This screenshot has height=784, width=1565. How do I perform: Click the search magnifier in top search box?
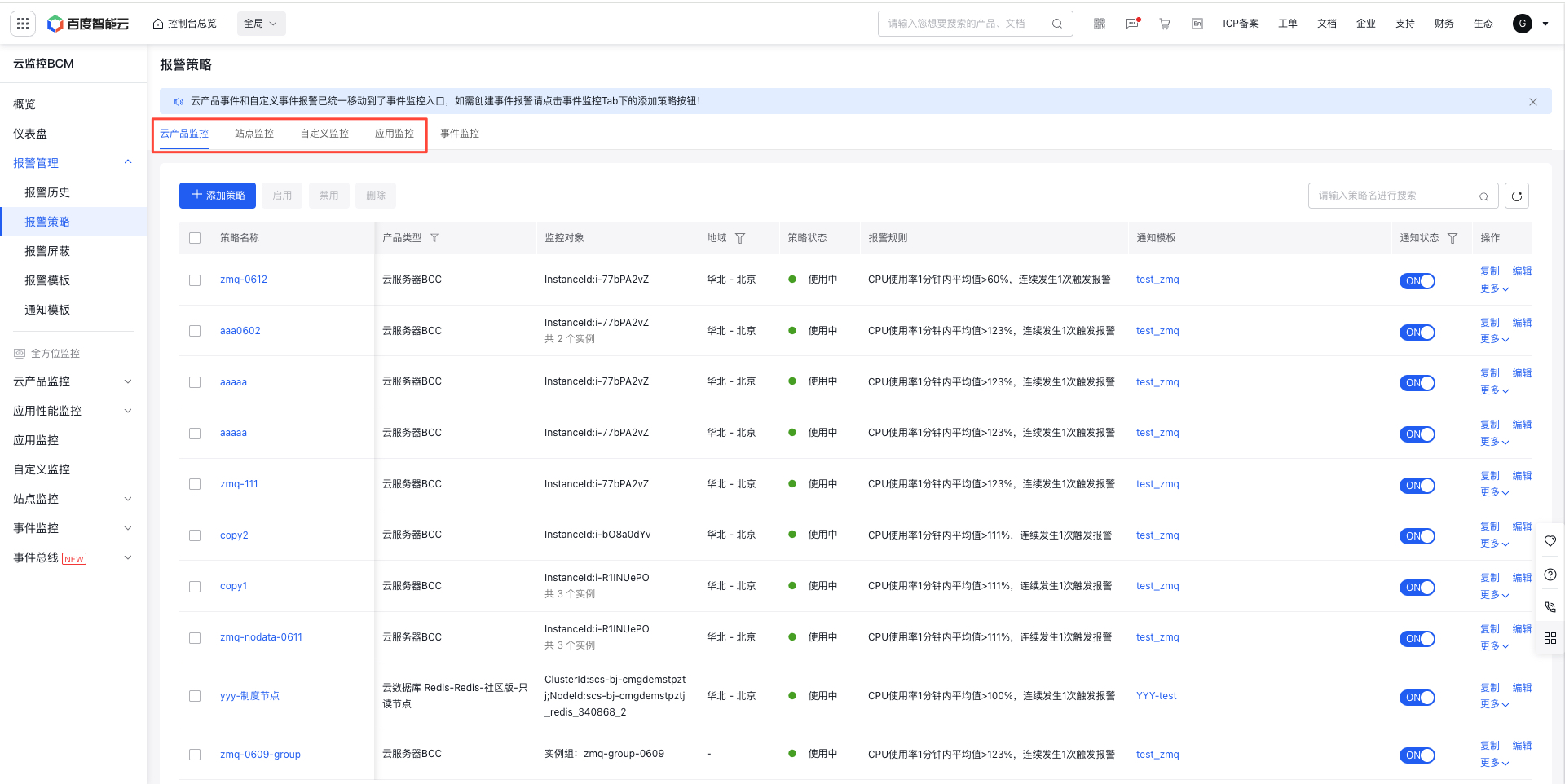[x=1057, y=24]
